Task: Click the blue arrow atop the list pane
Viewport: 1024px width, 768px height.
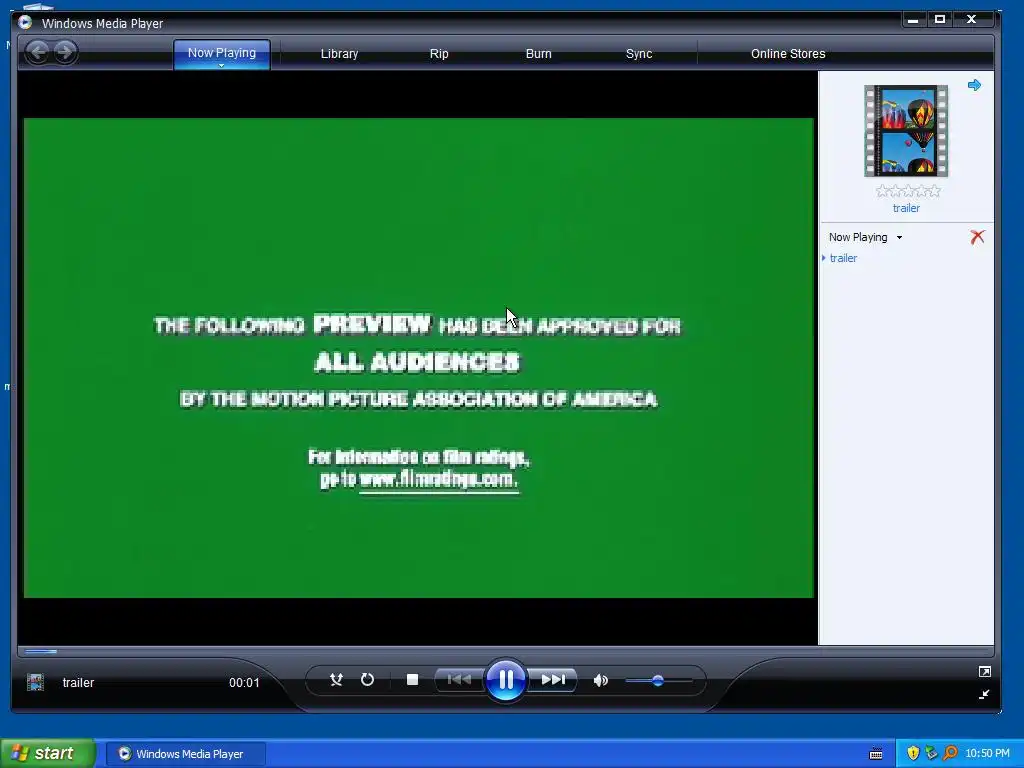Action: (974, 85)
